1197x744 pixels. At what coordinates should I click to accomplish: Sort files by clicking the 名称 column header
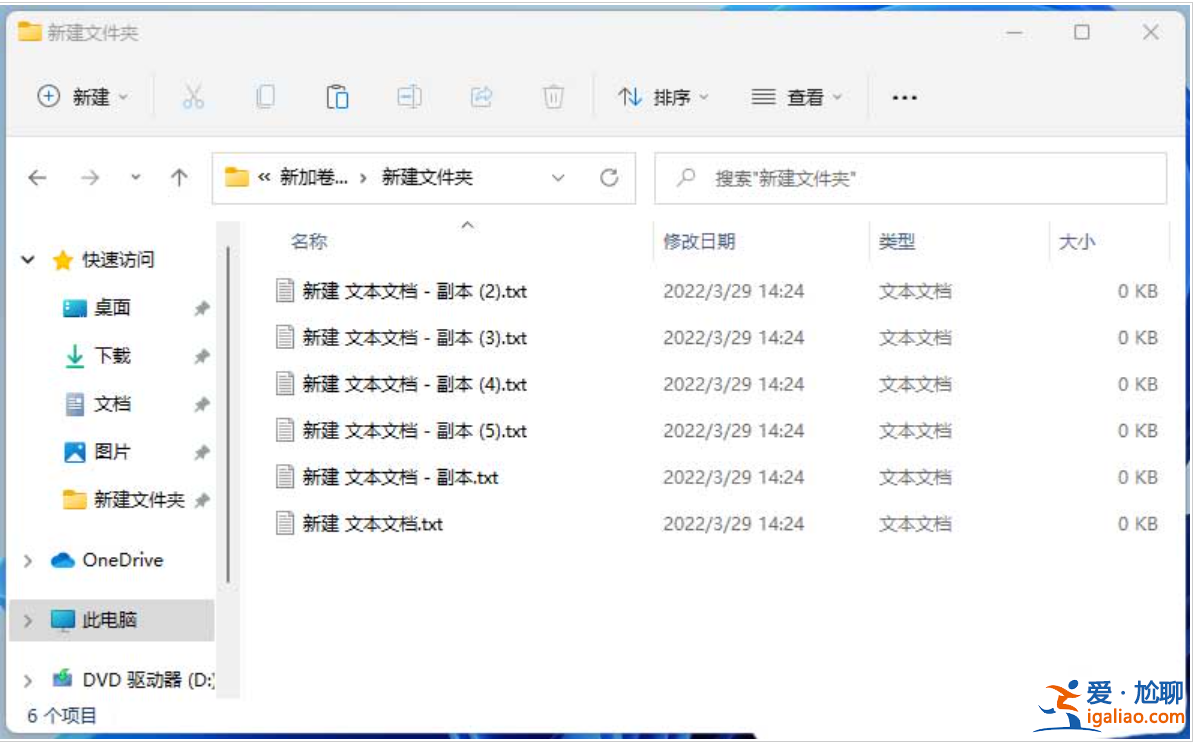(308, 241)
